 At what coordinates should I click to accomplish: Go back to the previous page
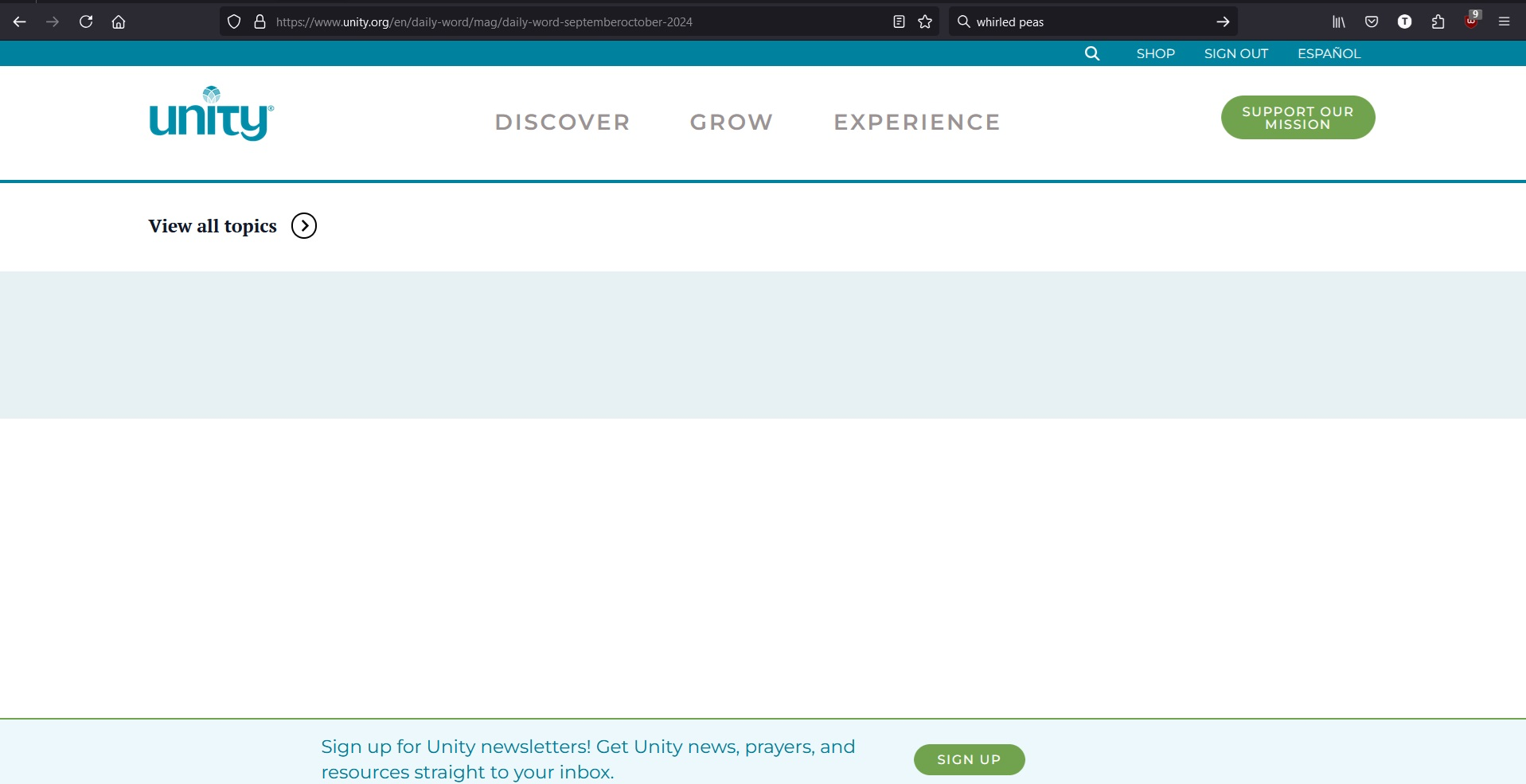click(x=20, y=22)
